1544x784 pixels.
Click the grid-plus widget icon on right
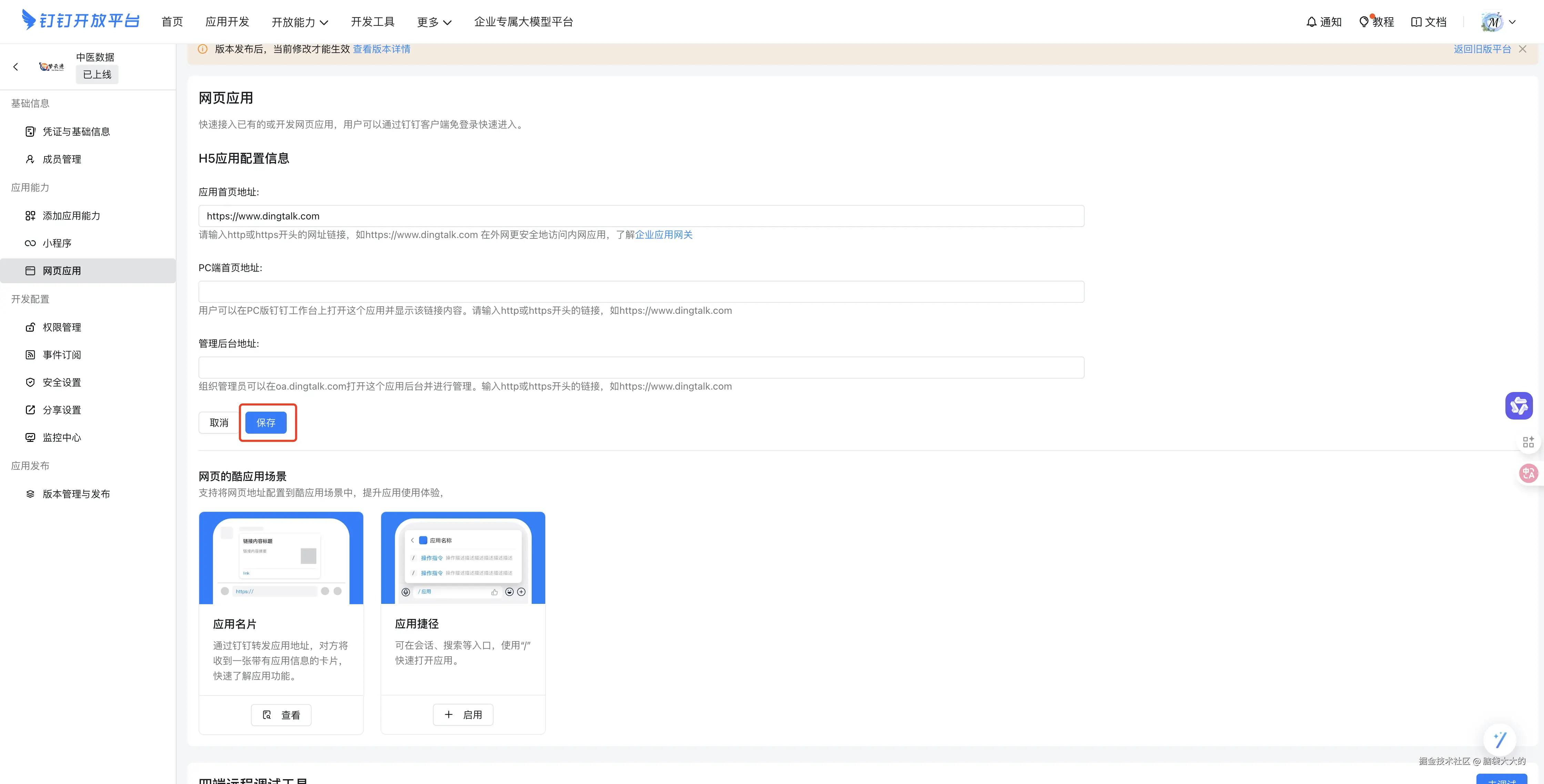click(1528, 442)
